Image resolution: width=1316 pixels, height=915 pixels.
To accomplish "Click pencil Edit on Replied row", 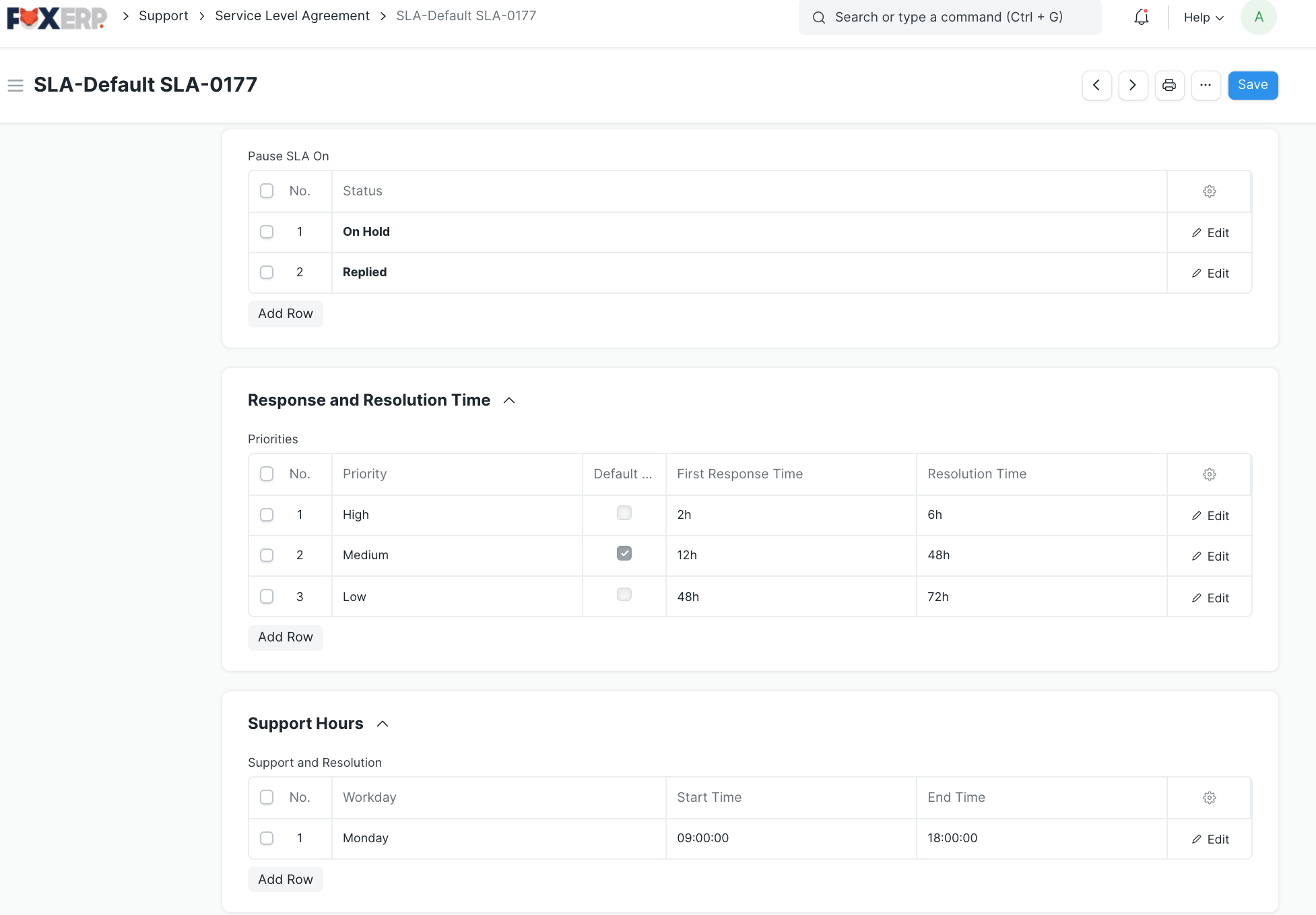I will pyautogui.click(x=1210, y=273).
